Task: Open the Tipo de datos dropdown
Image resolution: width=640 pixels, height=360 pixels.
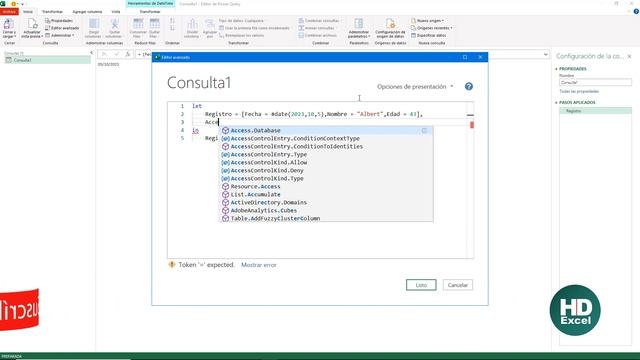Action: pos(241,20)
